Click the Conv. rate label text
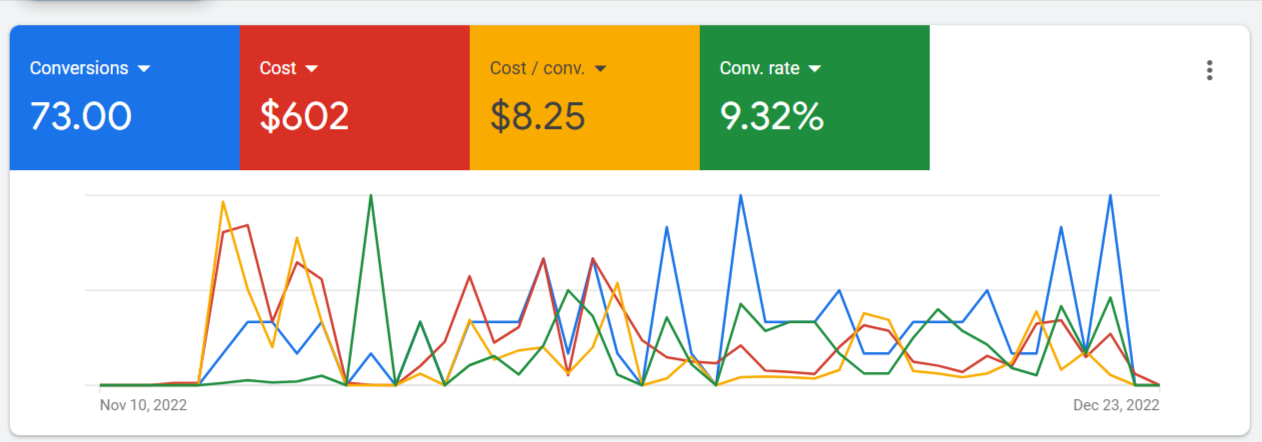This screenshot has height=442, width=1262. tap(759, 69)
